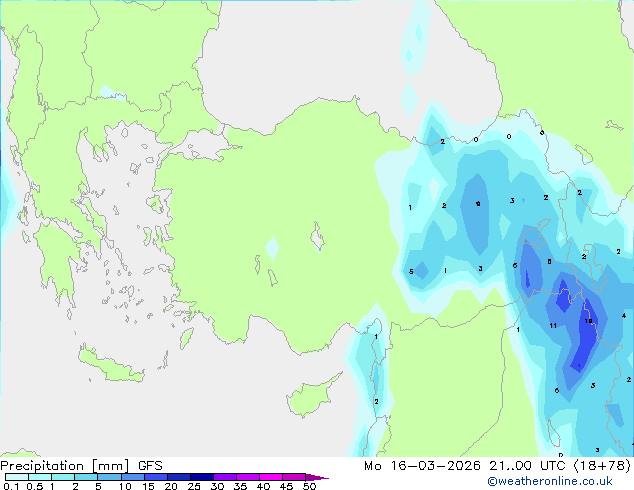Click the "0.5" legend scale label

(x=35, y=486)
